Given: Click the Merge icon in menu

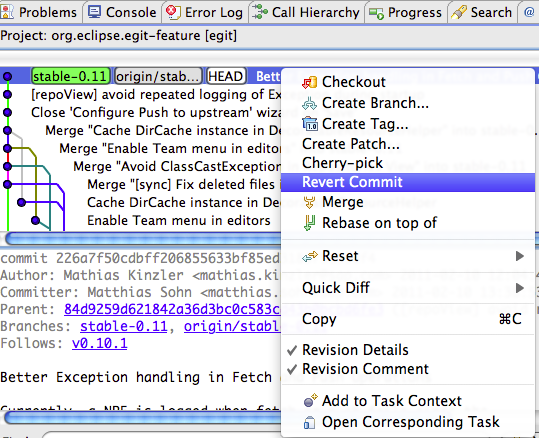Looking at the screenshot, I should click(x=309, y=202).
